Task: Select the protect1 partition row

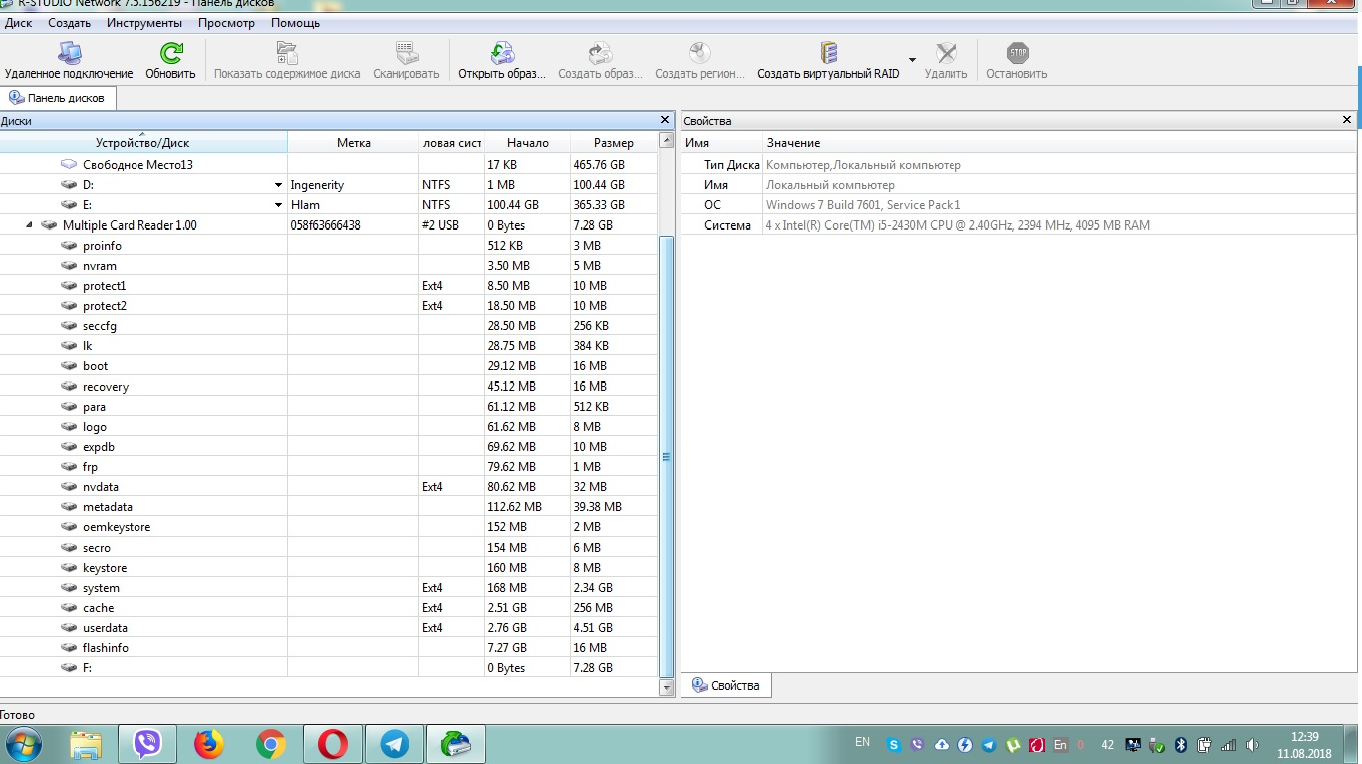Action: (x=329, y=286)
